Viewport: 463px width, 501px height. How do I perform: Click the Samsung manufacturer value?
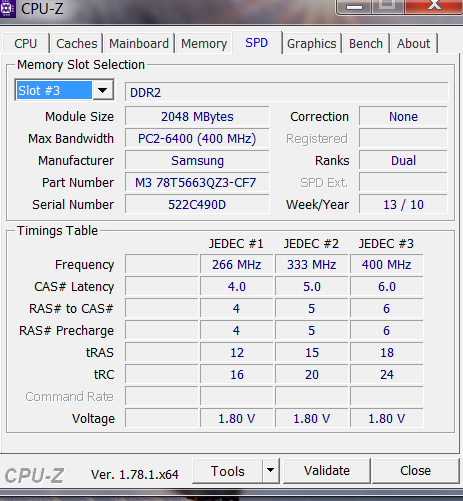197,161
